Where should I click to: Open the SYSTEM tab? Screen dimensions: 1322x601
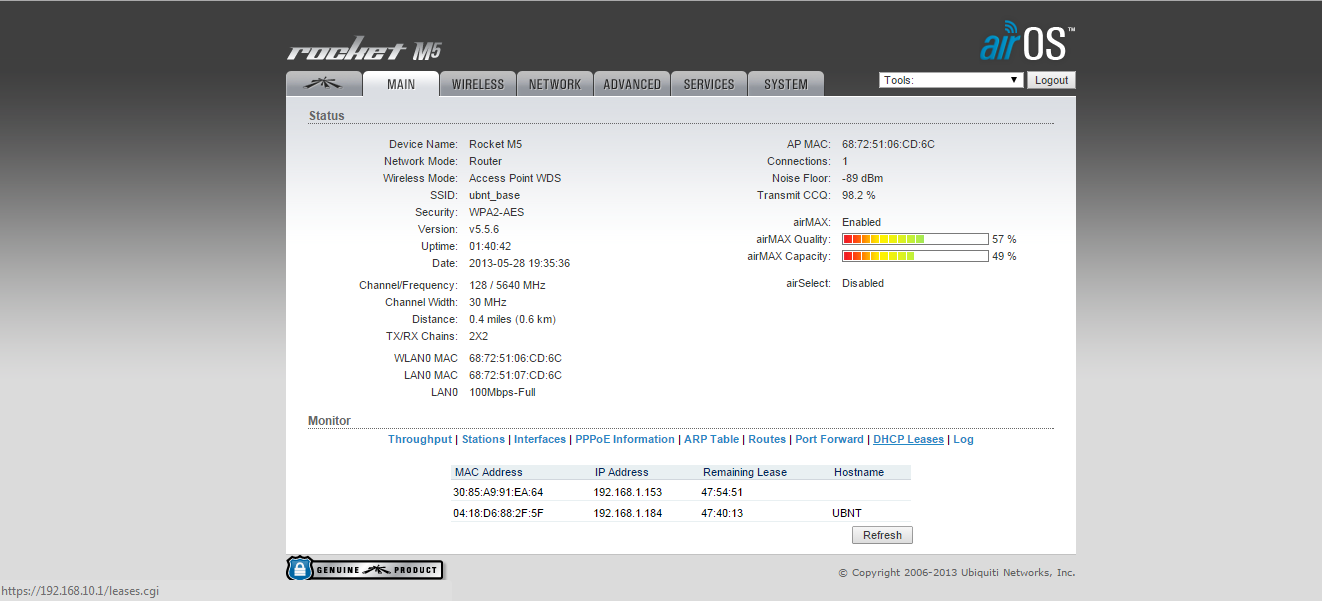[x=786, y=84]
